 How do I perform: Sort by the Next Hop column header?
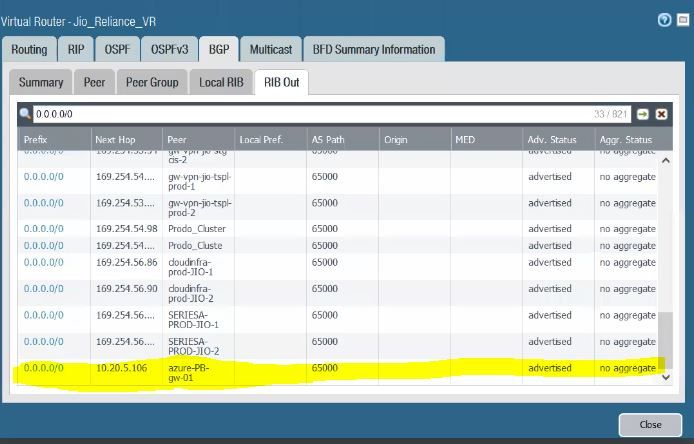[x=115, y=139]
